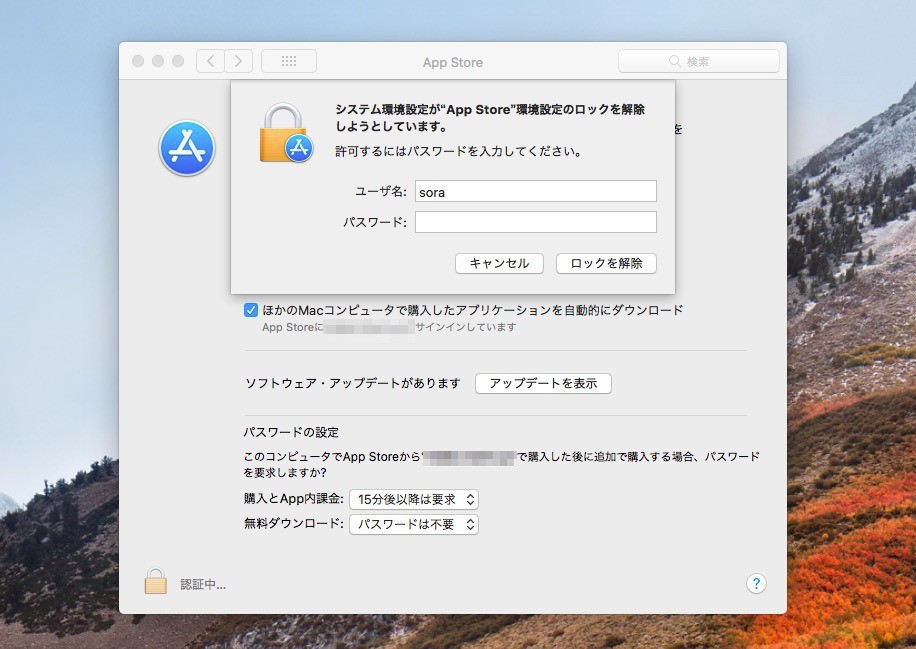Click the ロックを解除 button
The width and height of the screenshot is (916, 649).
point(606,263)
